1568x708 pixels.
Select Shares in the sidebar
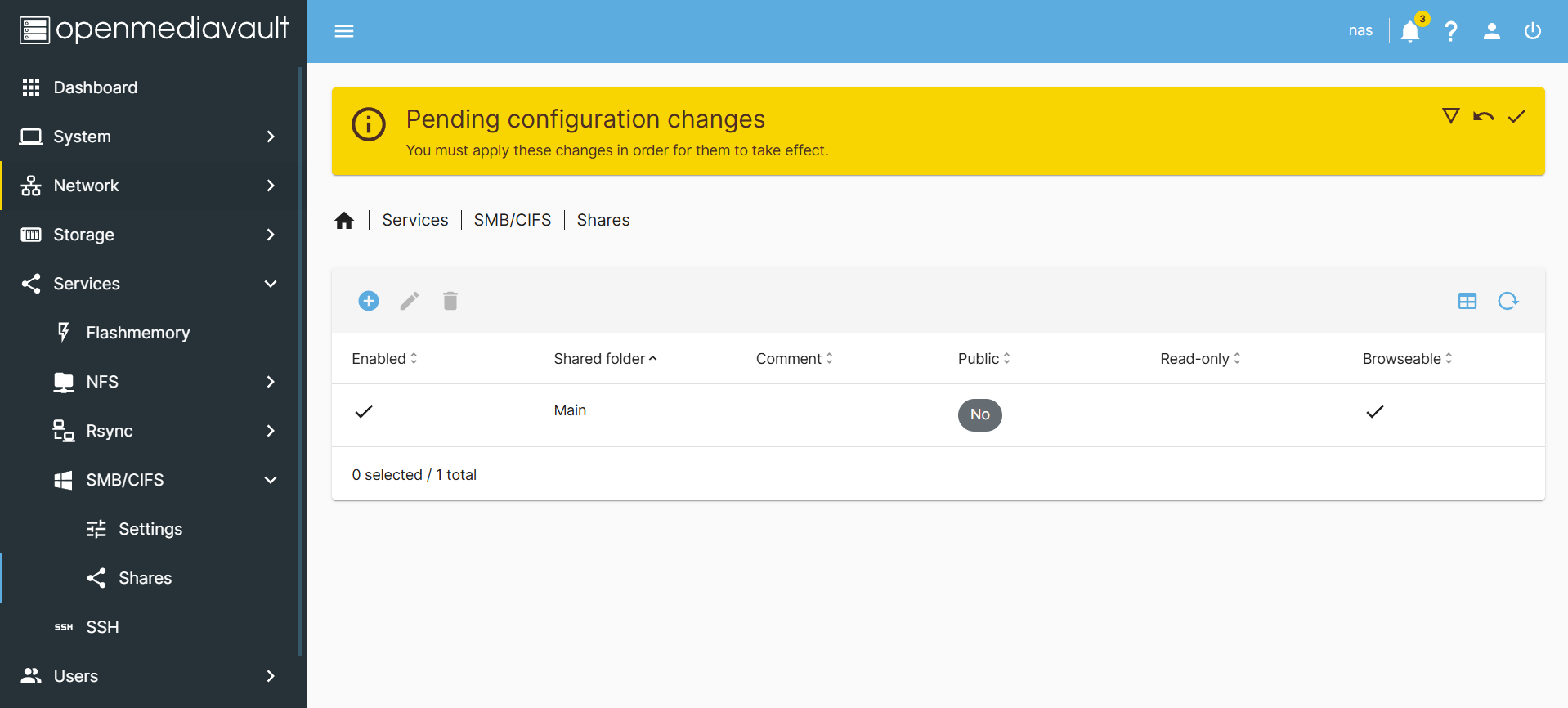150,578
